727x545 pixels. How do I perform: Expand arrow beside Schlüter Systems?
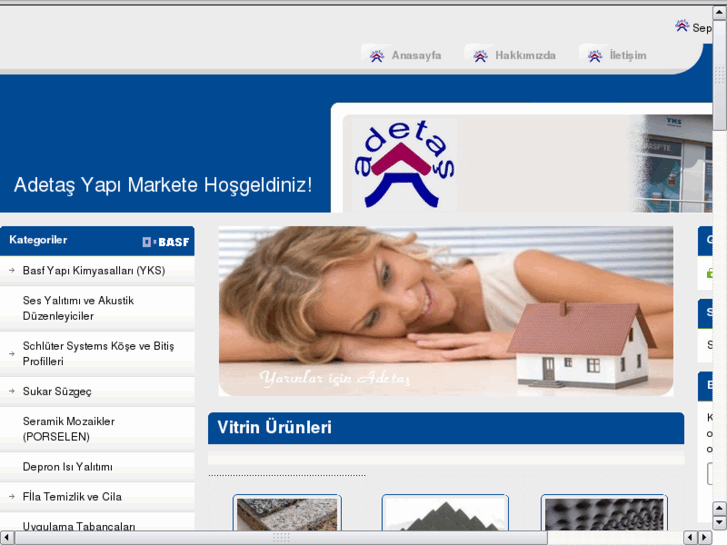(x=12, y=354)
